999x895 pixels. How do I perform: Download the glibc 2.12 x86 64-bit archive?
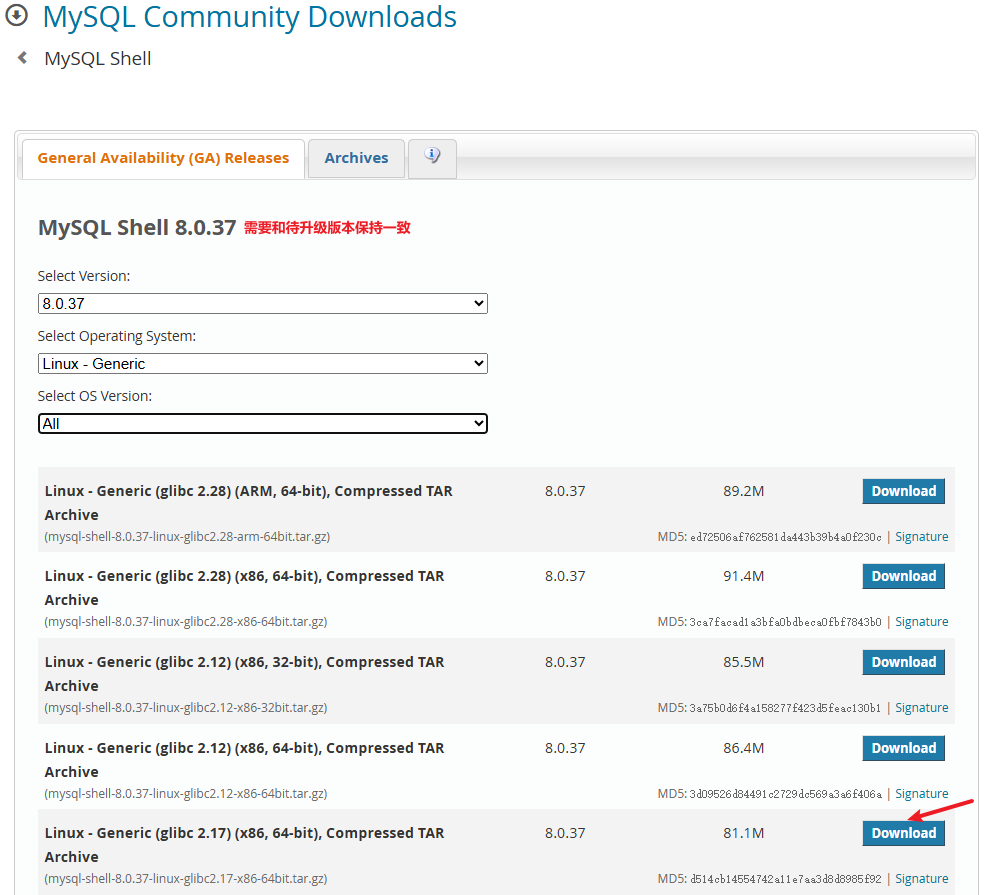tap(903, 748)
